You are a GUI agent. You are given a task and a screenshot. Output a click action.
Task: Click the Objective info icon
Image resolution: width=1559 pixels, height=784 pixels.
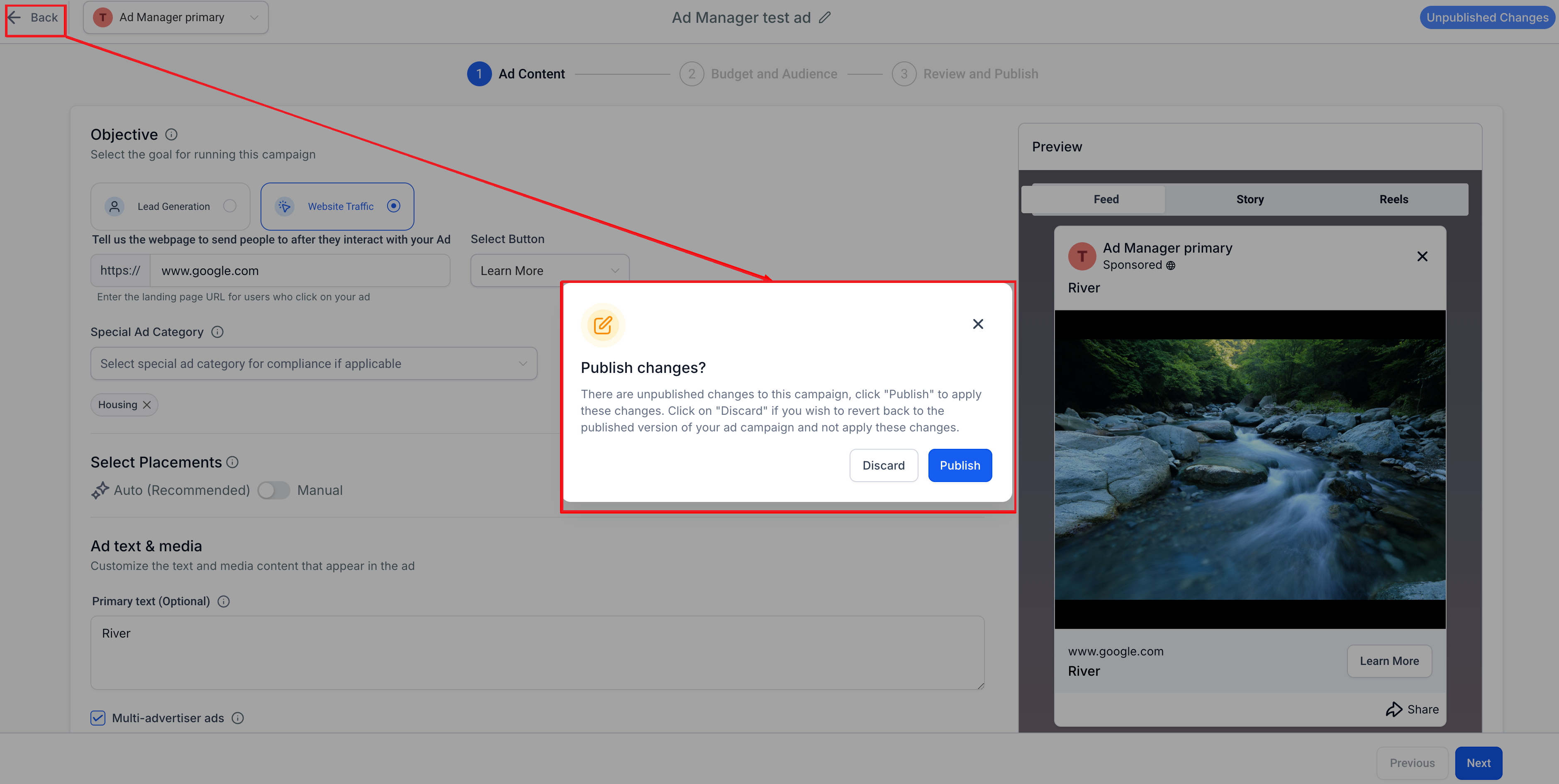(171, 134)
